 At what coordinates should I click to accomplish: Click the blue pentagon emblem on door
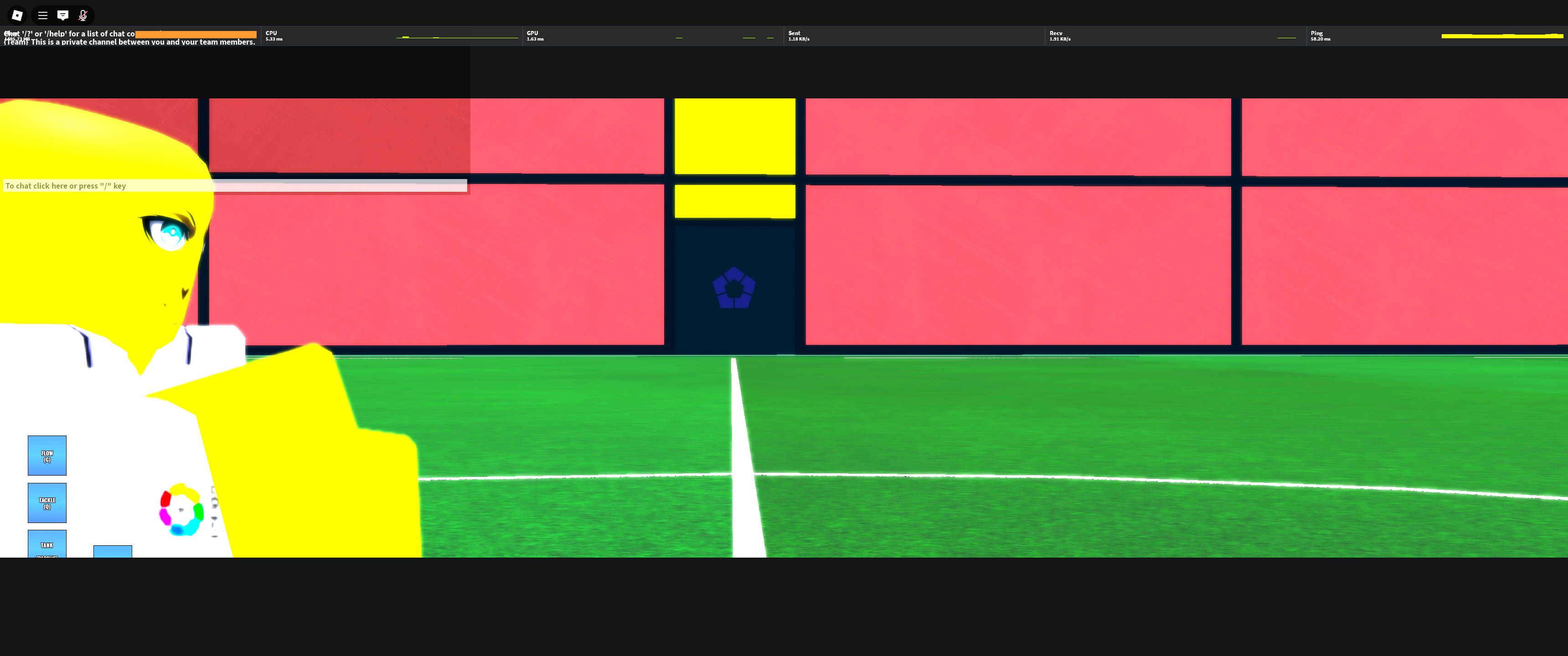[x=734, y=288]
